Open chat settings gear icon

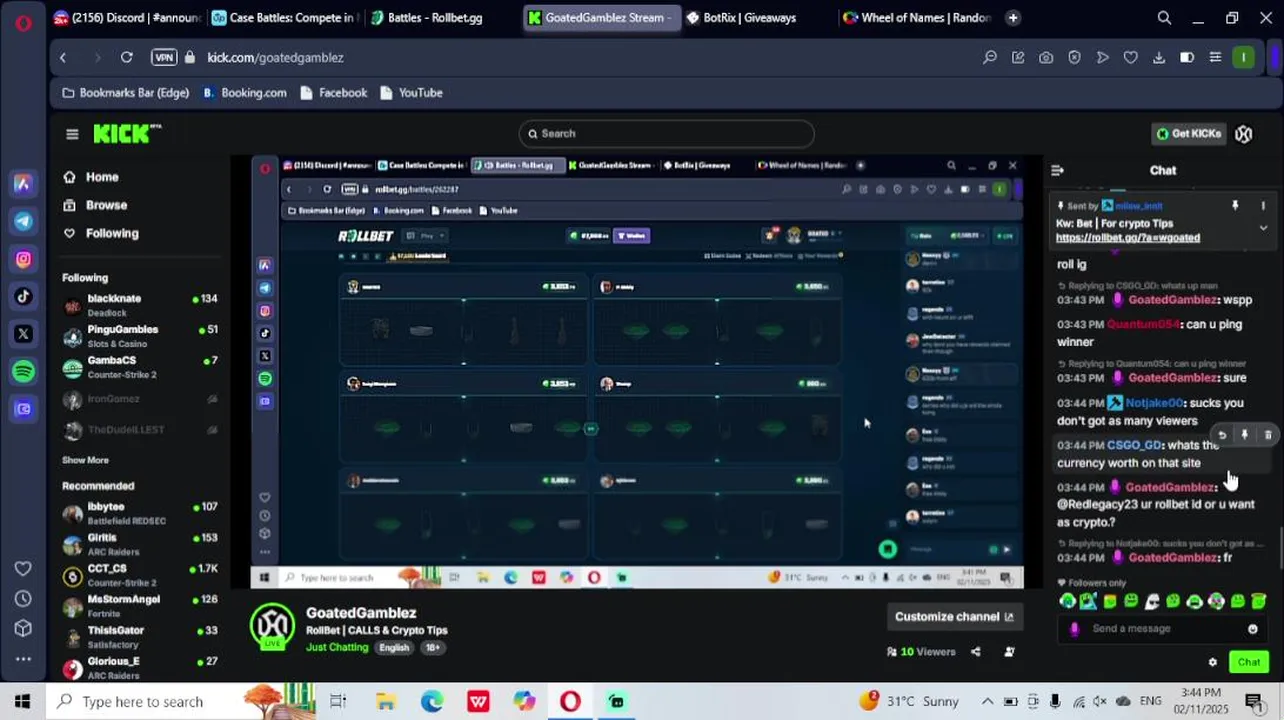click(x=1213, y=662)
